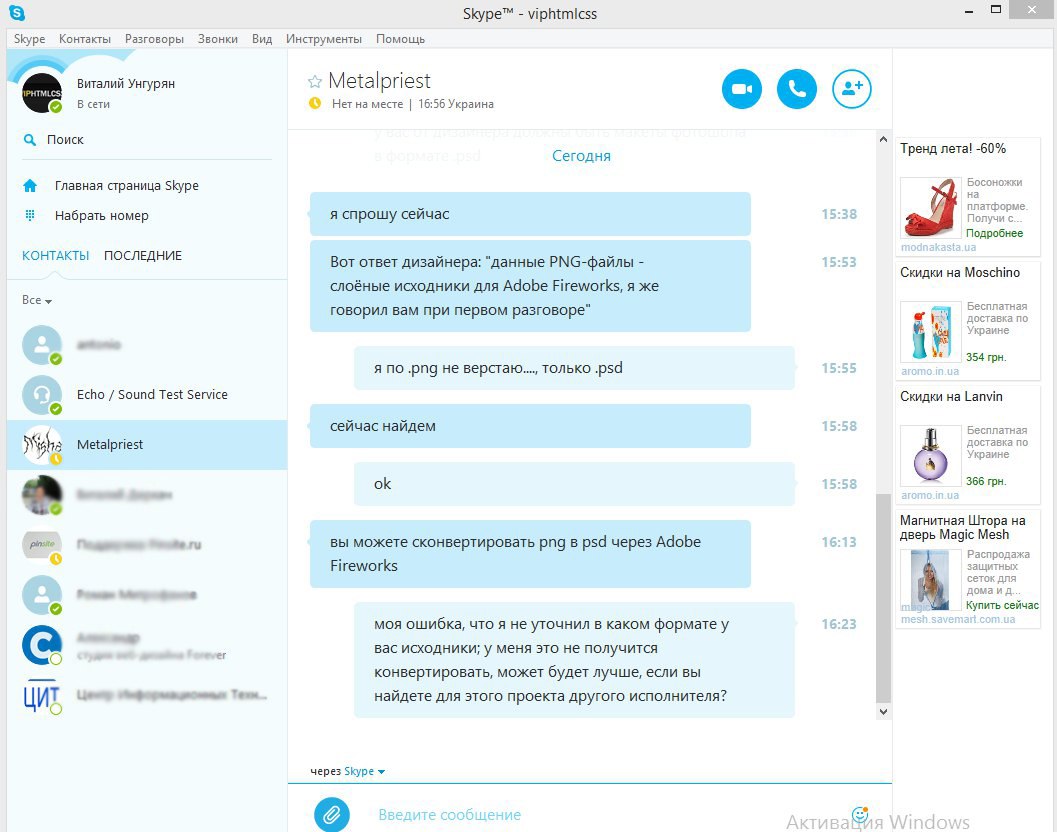Click the pinsite contact avatar

(x=42, y=545)
